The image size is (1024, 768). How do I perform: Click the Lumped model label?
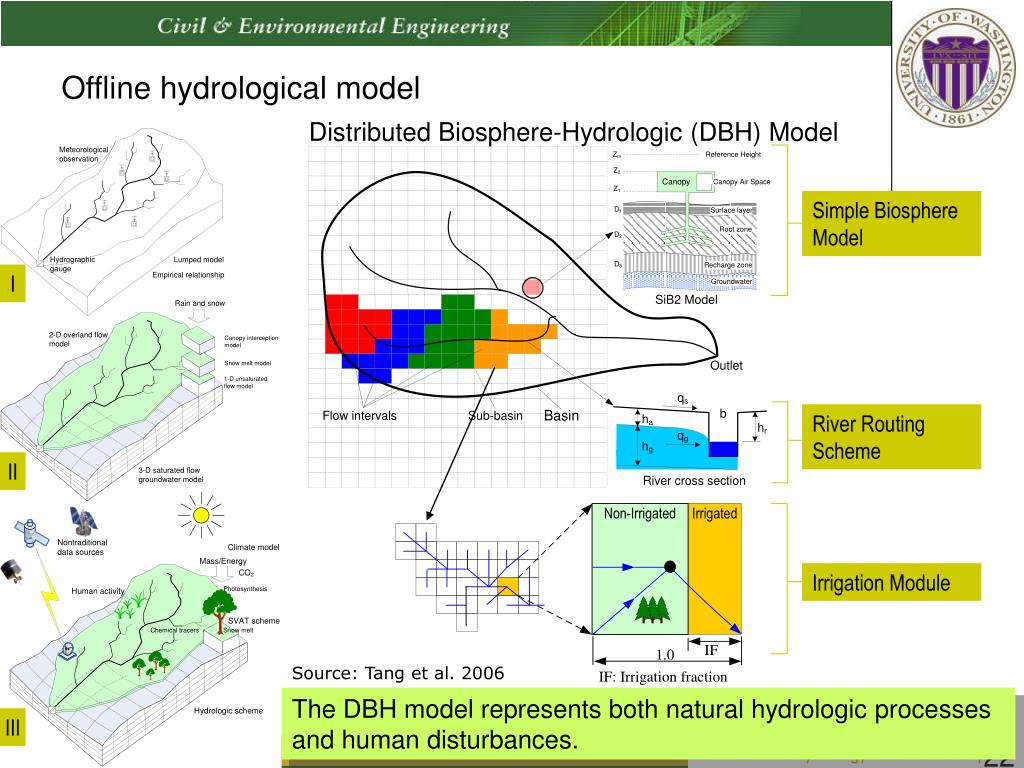tap(199, 260)
